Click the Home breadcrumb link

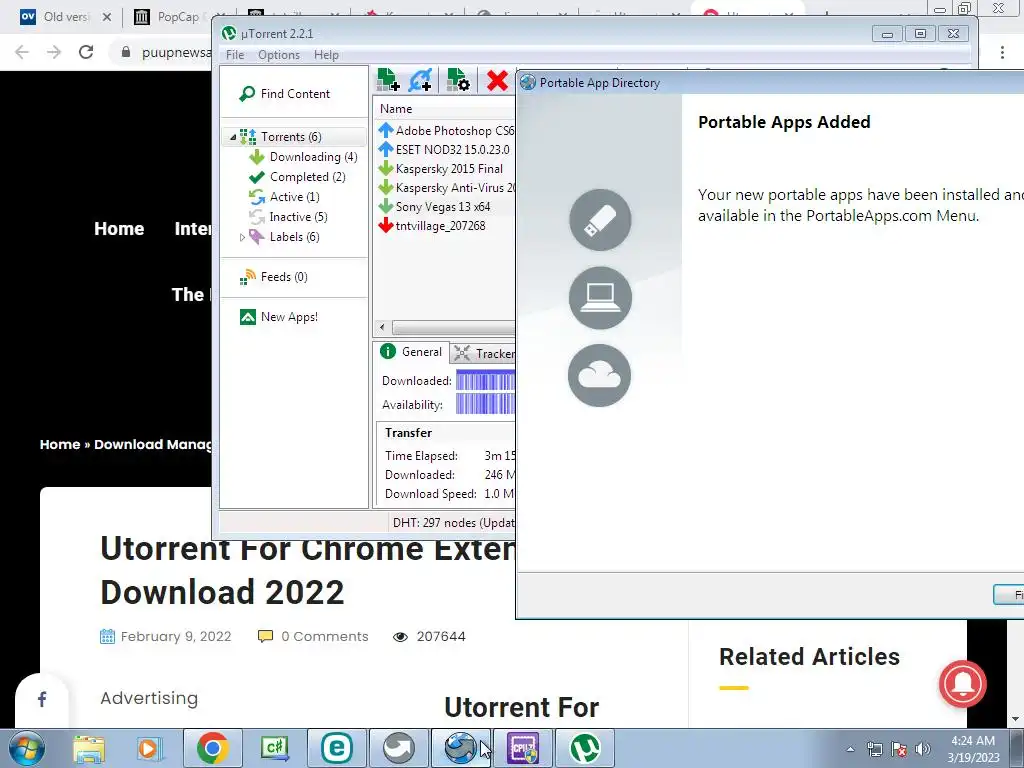click(x=59, y=444)
